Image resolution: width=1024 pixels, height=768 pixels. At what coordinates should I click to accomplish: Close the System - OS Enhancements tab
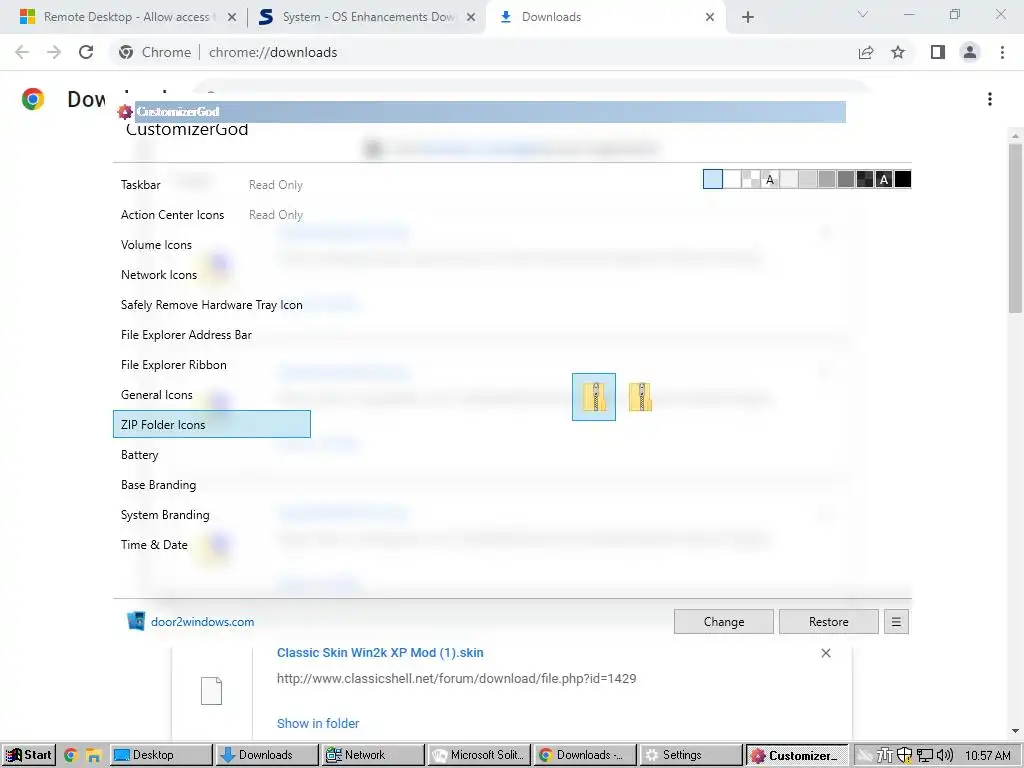coord(471,17)
